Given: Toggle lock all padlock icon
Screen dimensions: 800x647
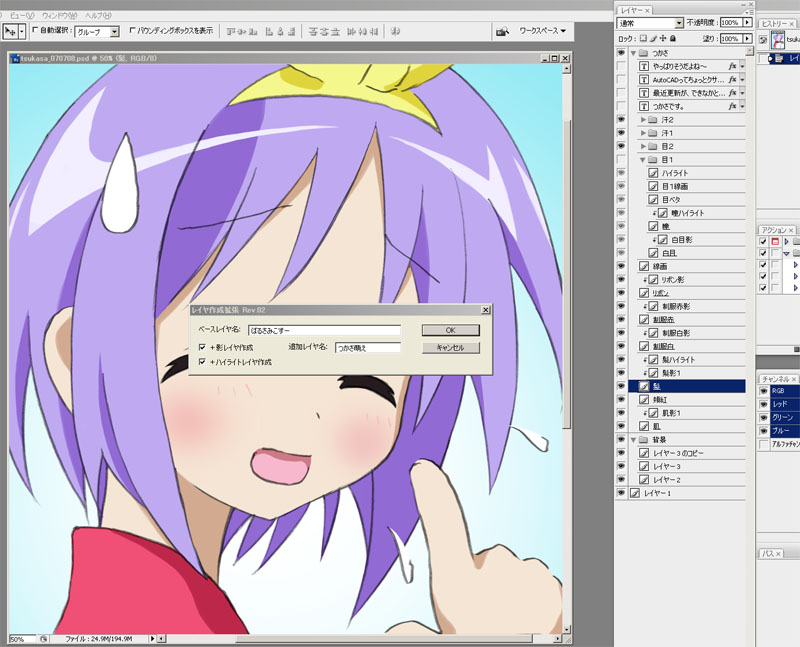Looking at the screenshot, I should (673, 38).
